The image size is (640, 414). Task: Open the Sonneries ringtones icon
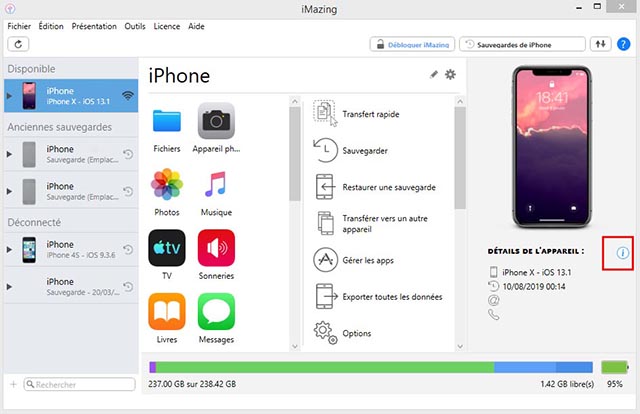click(x=216, y=248)
